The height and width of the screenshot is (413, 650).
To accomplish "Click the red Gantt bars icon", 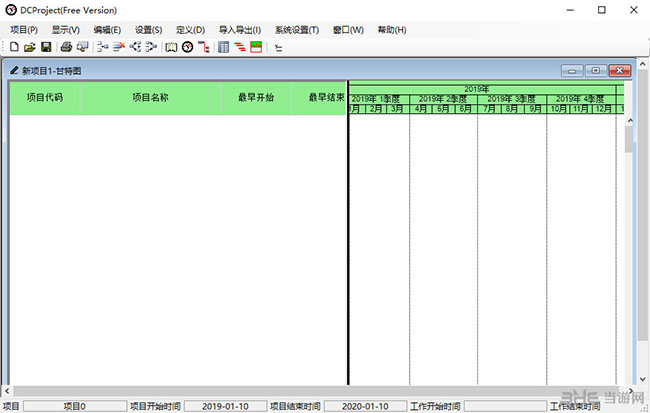I will 240,47.
